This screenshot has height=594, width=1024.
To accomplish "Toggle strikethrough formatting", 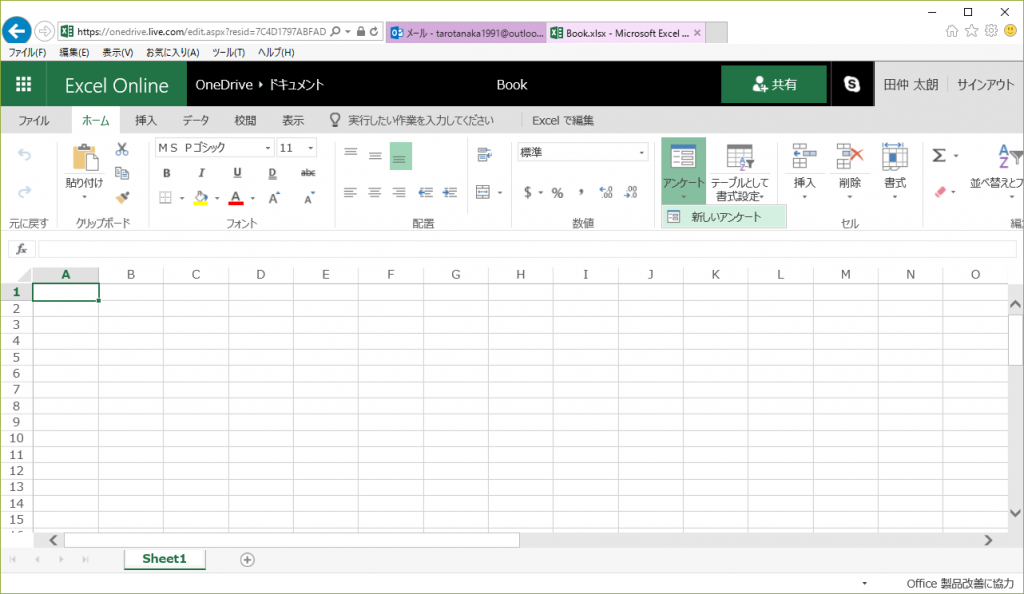I will click(308, 173).
